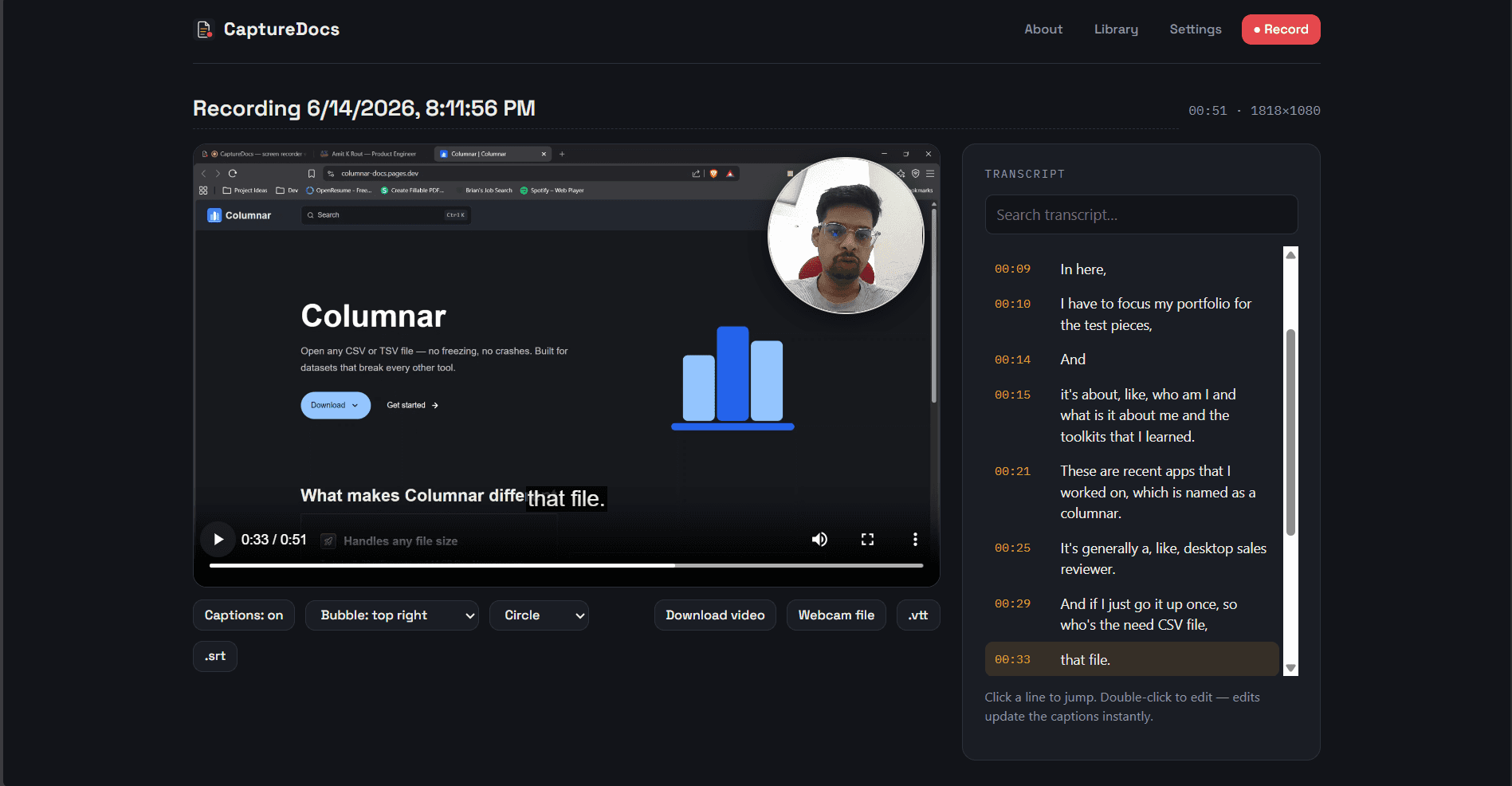Image resolution: width=1512 pixels, height=786 pixels.
Task: Mute the video volume speaker icon
Action: click(819, 540)
